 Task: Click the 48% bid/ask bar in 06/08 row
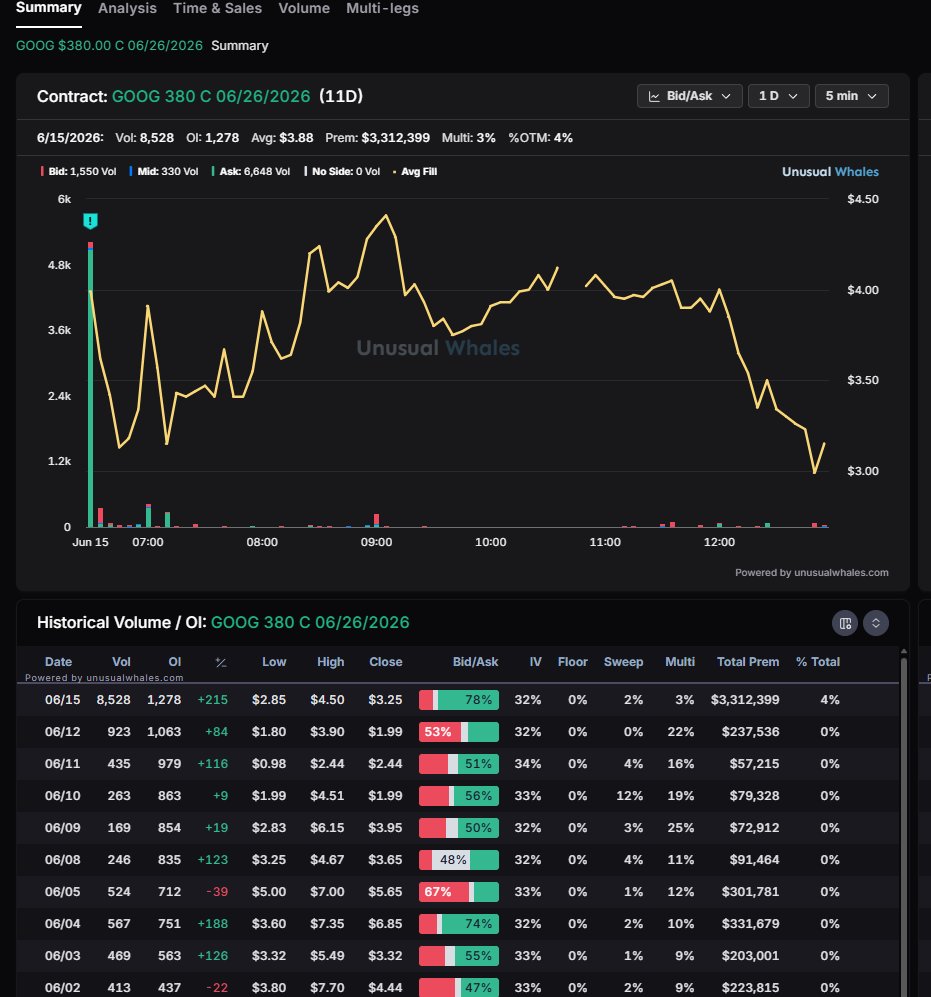(459, 860)
